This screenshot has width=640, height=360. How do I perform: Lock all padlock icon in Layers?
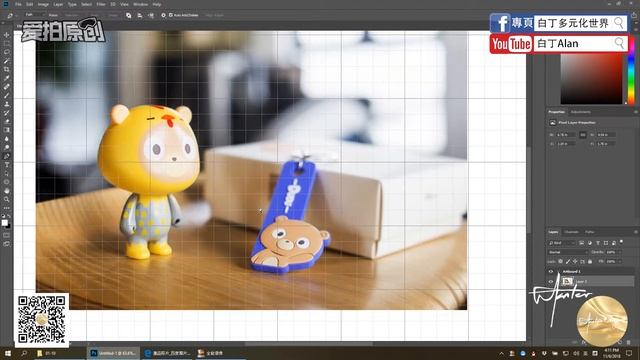click(x=590, y=261)
